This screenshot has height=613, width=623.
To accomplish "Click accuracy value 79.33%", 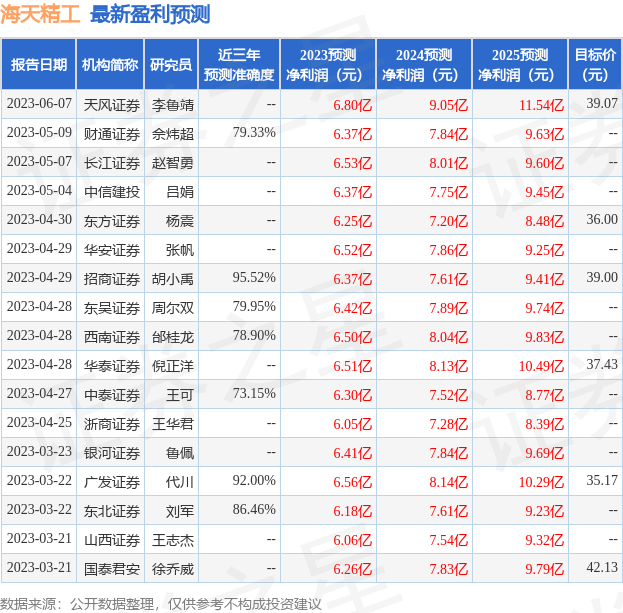I will coord(254,133).
